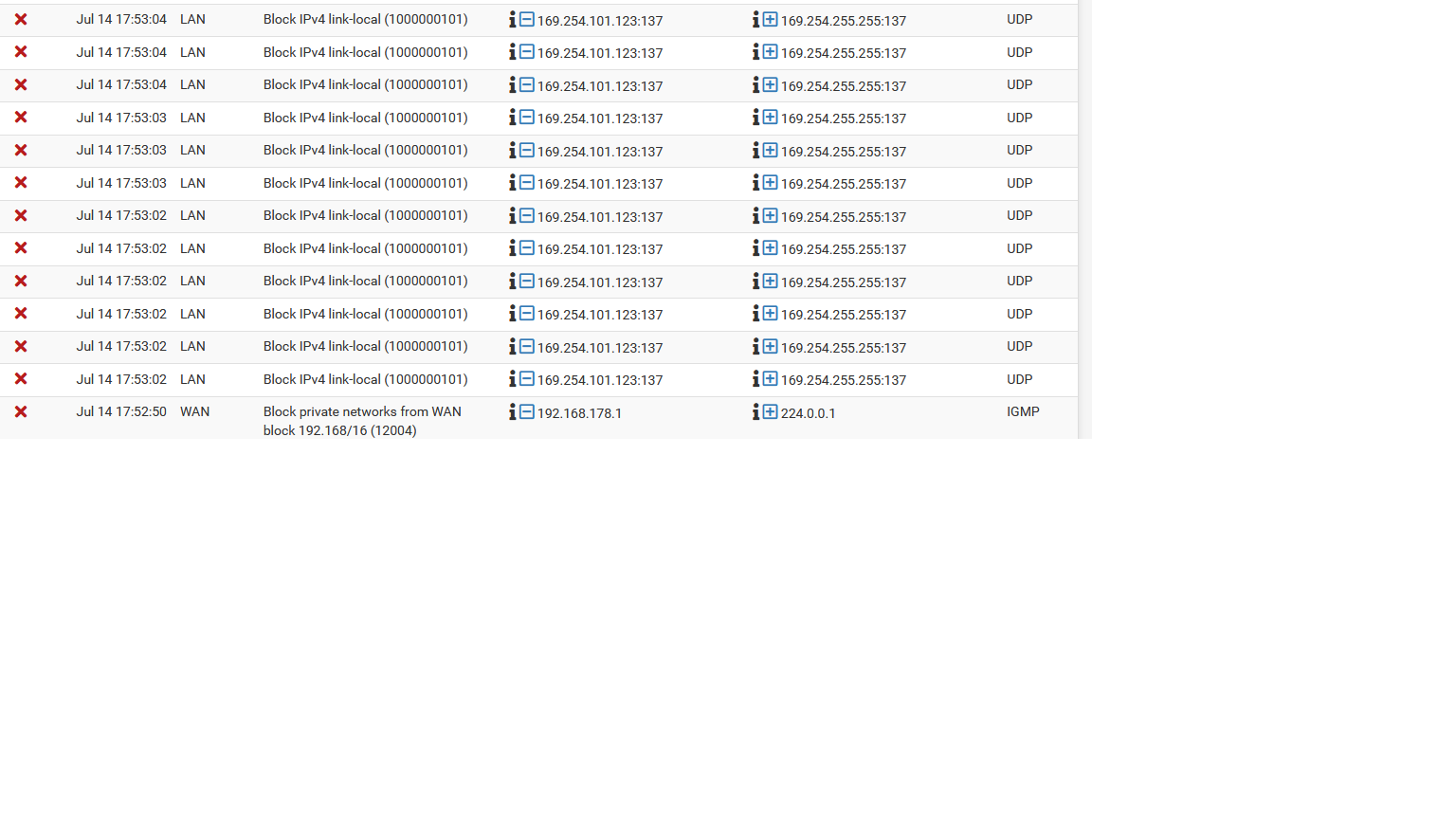Select destination address 224.0.0.1
The width and height of the screenshot is (1456, 819).
click(808, 413)
